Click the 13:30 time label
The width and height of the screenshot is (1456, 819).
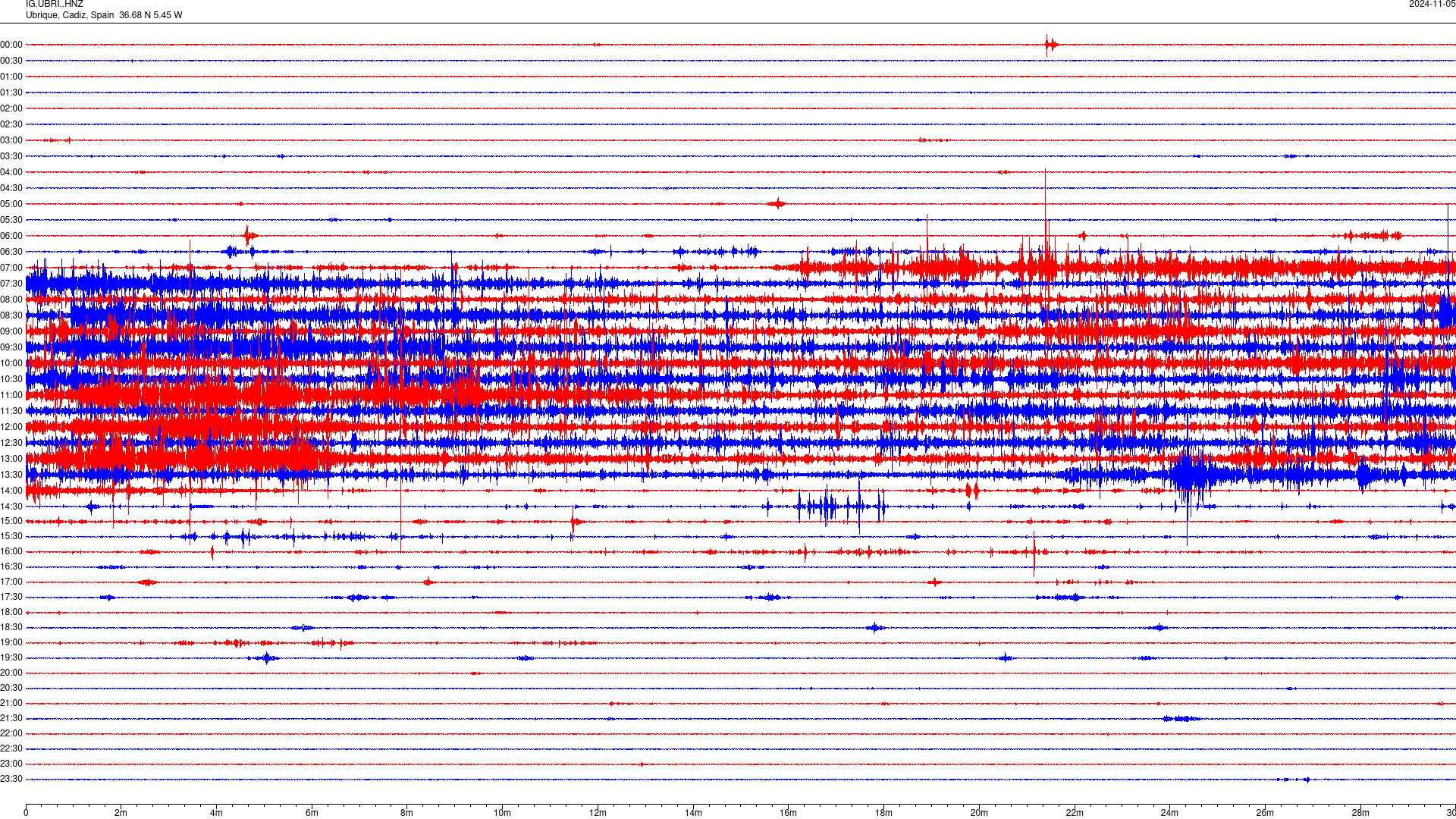(11, 475)
